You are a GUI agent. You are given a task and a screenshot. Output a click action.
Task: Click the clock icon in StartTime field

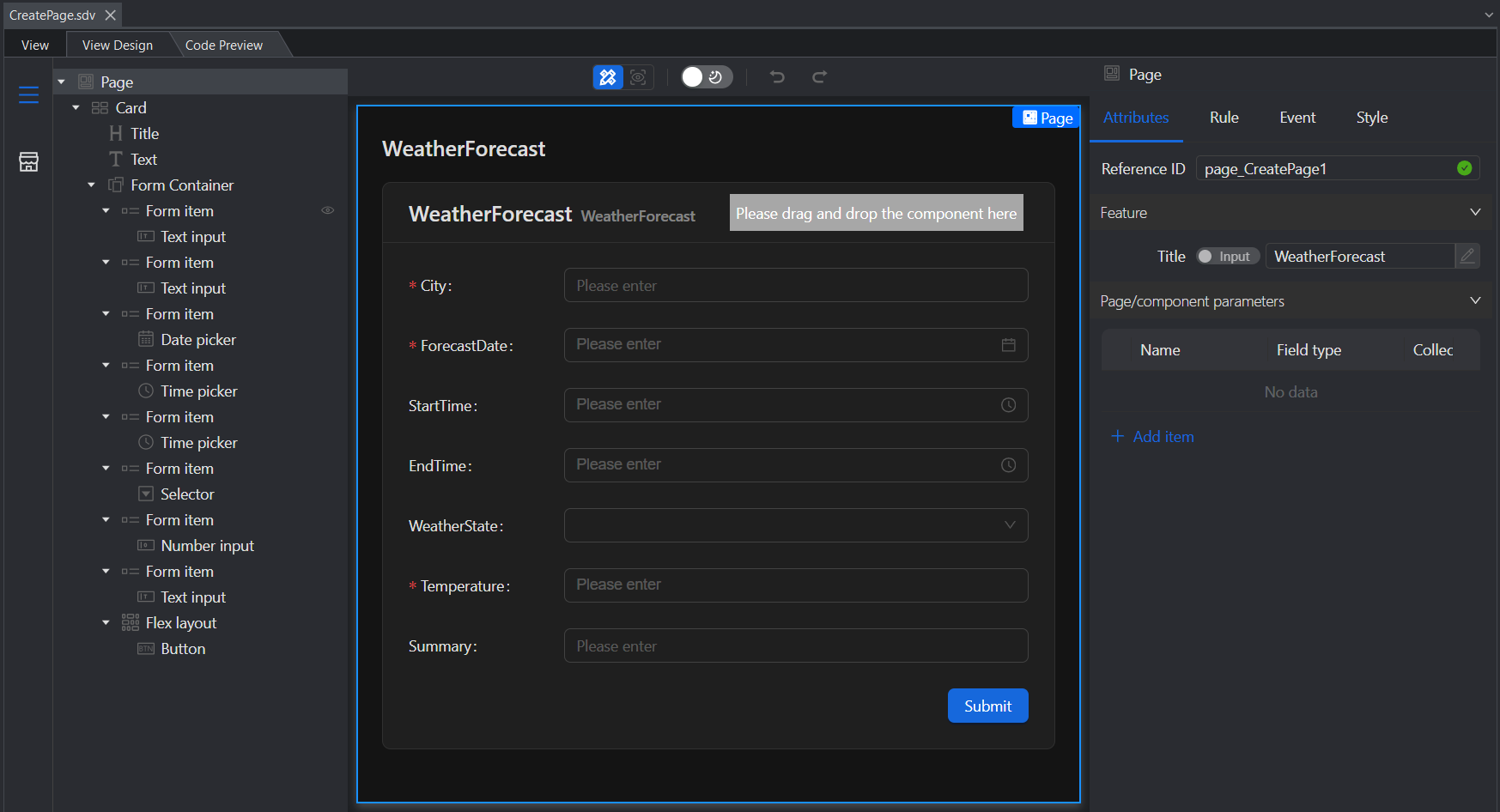coord(1009,405)
